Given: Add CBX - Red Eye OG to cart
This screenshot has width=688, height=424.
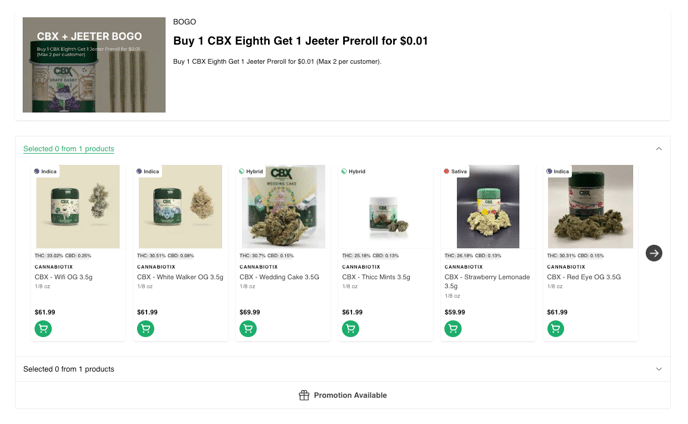Looking at the screenshot, I should (556, 328).
